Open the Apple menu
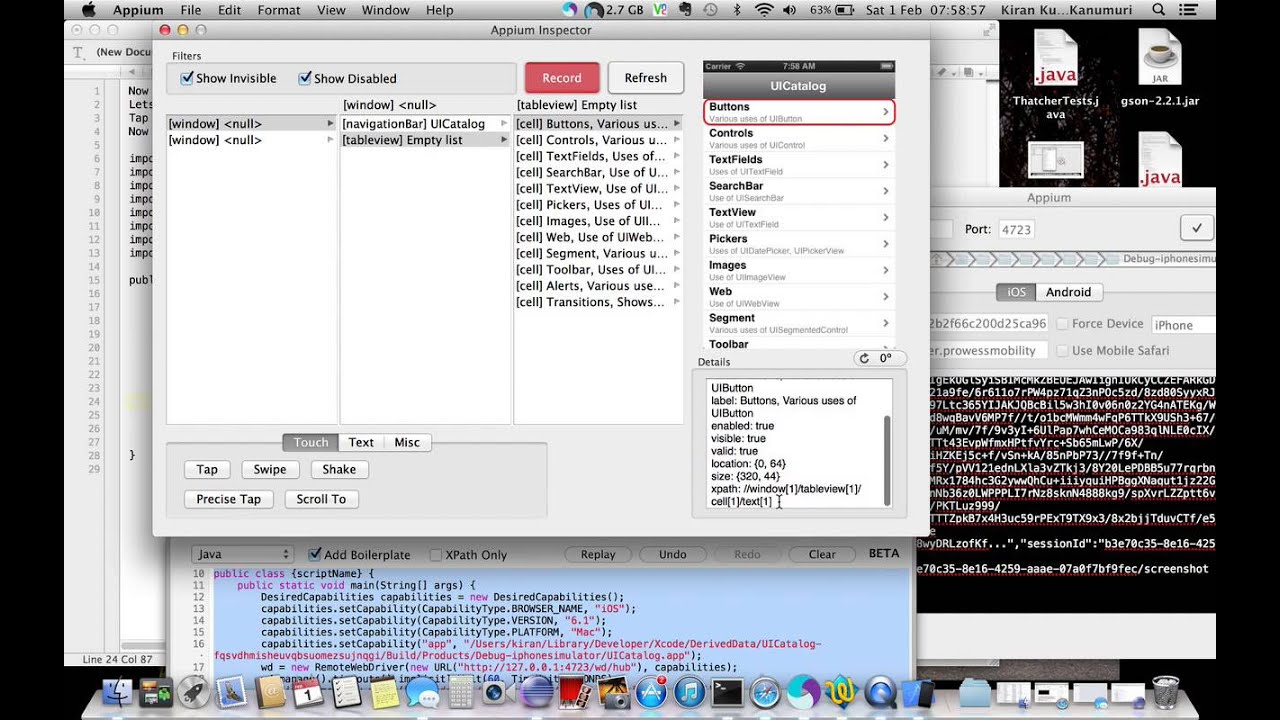This screenshot has width=1280, height=720. click(x=88, y=10)
